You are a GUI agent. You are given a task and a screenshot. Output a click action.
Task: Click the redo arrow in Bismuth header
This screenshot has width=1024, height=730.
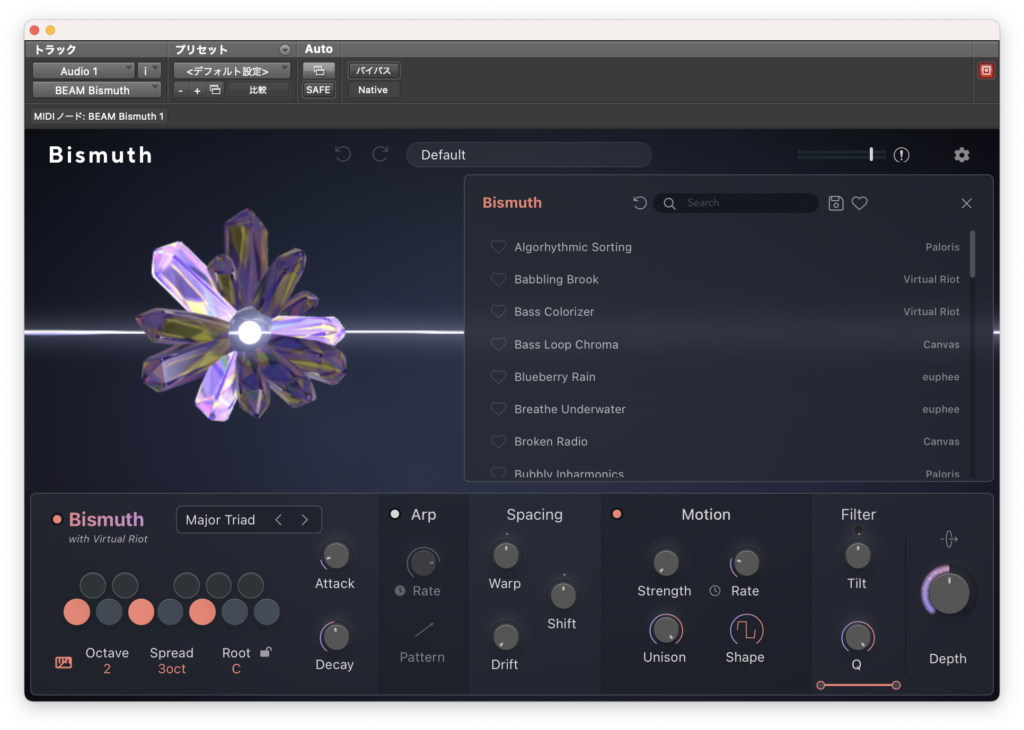[380, 154]
